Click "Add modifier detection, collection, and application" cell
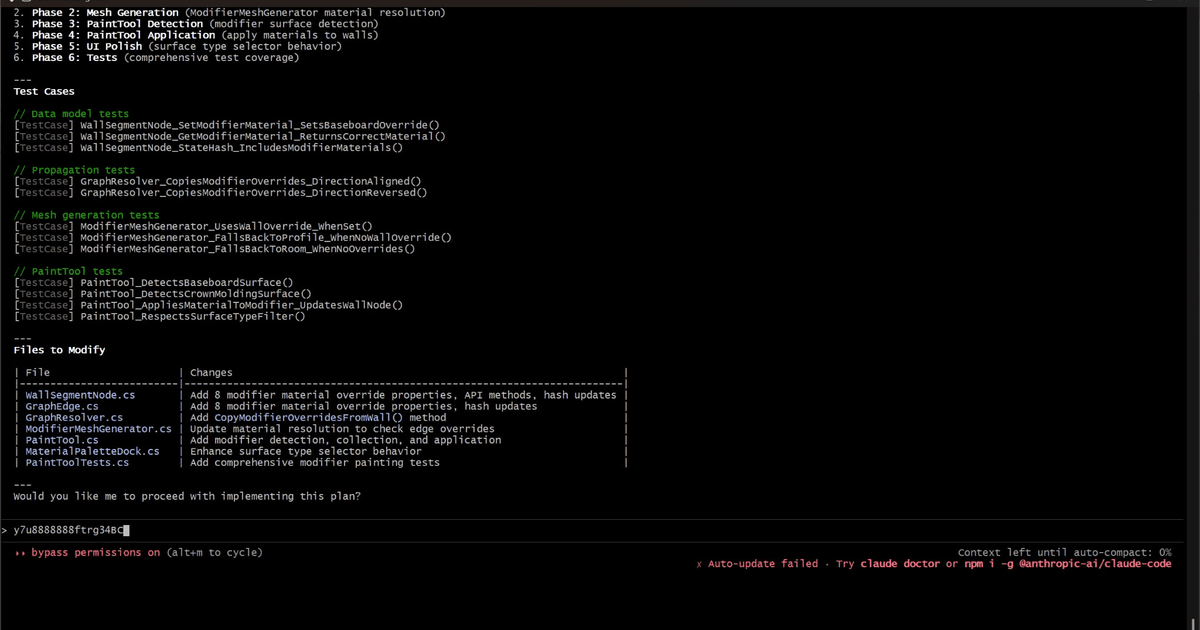Viewport: 1200px width, 630px height. tap(345, 440)
